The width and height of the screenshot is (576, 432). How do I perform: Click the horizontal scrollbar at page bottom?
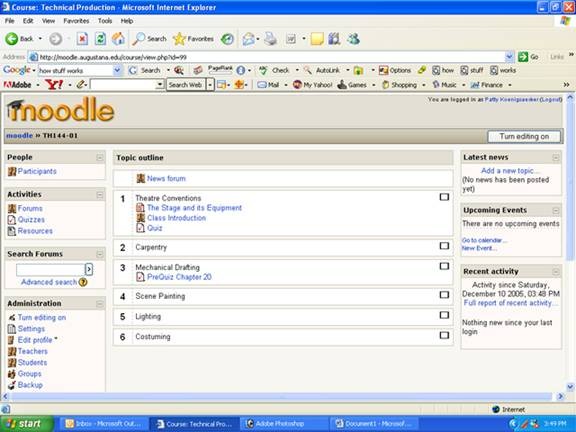[x=282, y=397]
